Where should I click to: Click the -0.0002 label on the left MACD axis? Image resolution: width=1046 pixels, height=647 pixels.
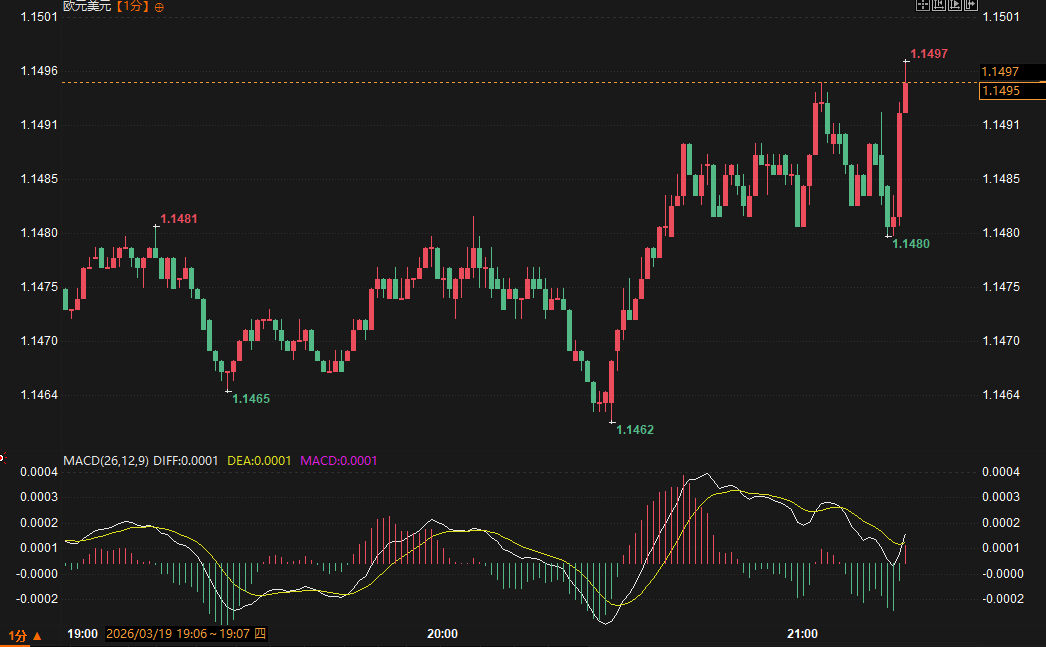tap(37, 599)
